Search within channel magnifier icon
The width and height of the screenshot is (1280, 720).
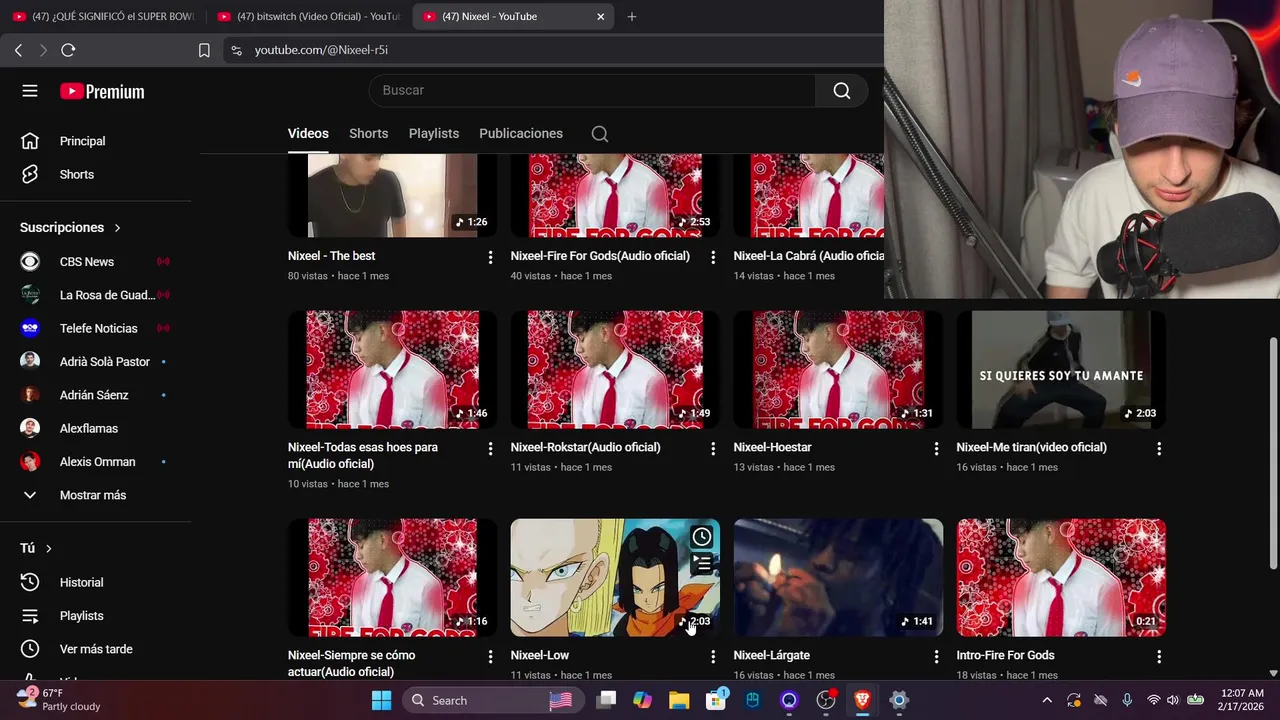(x=600, y=134)
